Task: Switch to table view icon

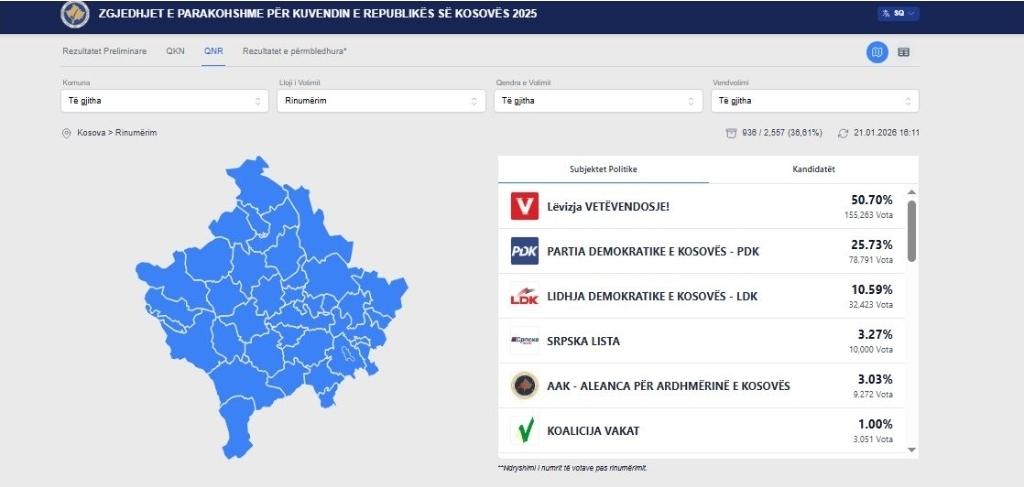Action: (903, 52)
